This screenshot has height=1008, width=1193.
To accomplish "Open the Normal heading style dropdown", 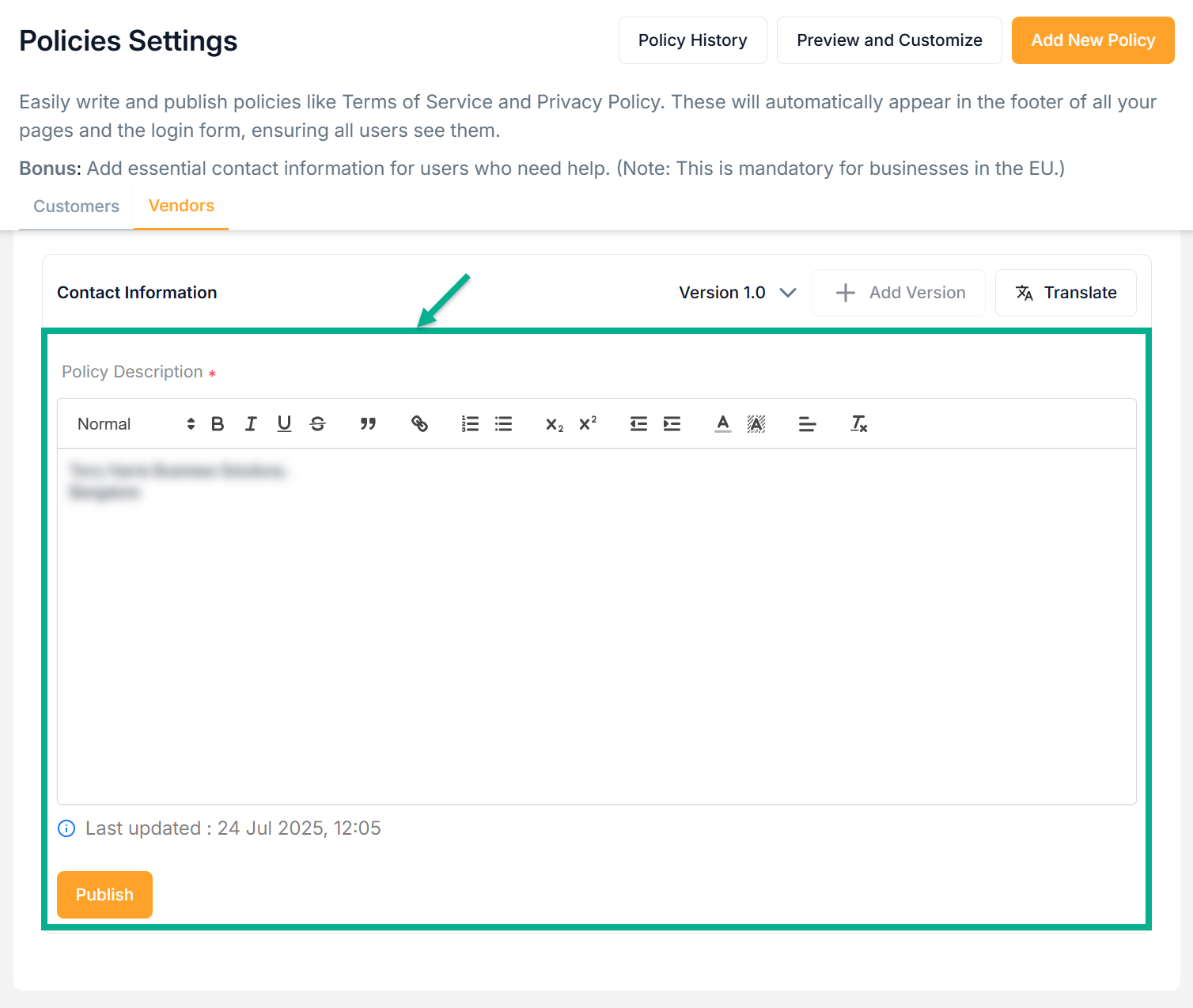I will 135,424.
